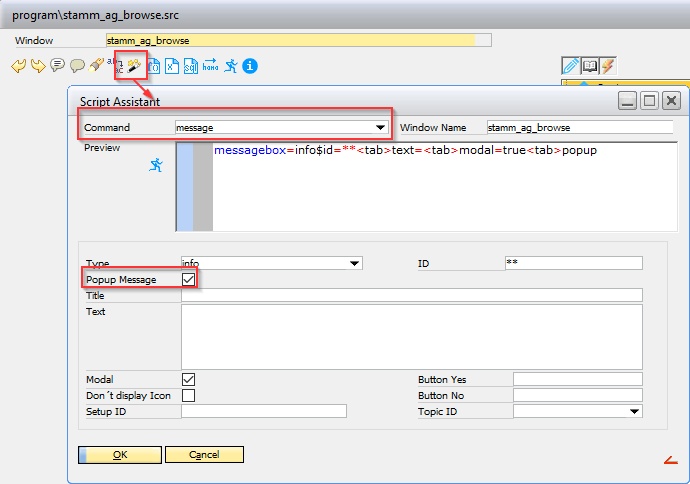Click the open book icon
The width and height of the screenshot is (690, 484).
(x=589, y=66)
